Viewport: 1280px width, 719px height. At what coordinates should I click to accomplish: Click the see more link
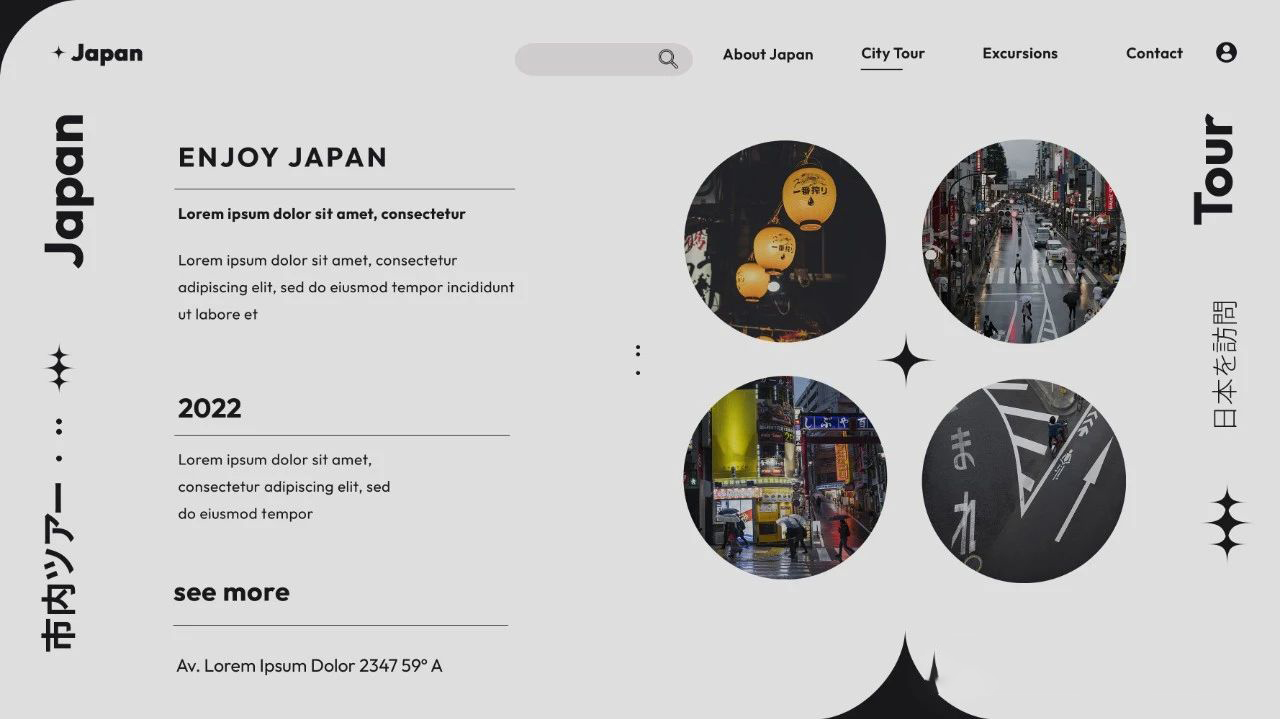pos(231,592)
